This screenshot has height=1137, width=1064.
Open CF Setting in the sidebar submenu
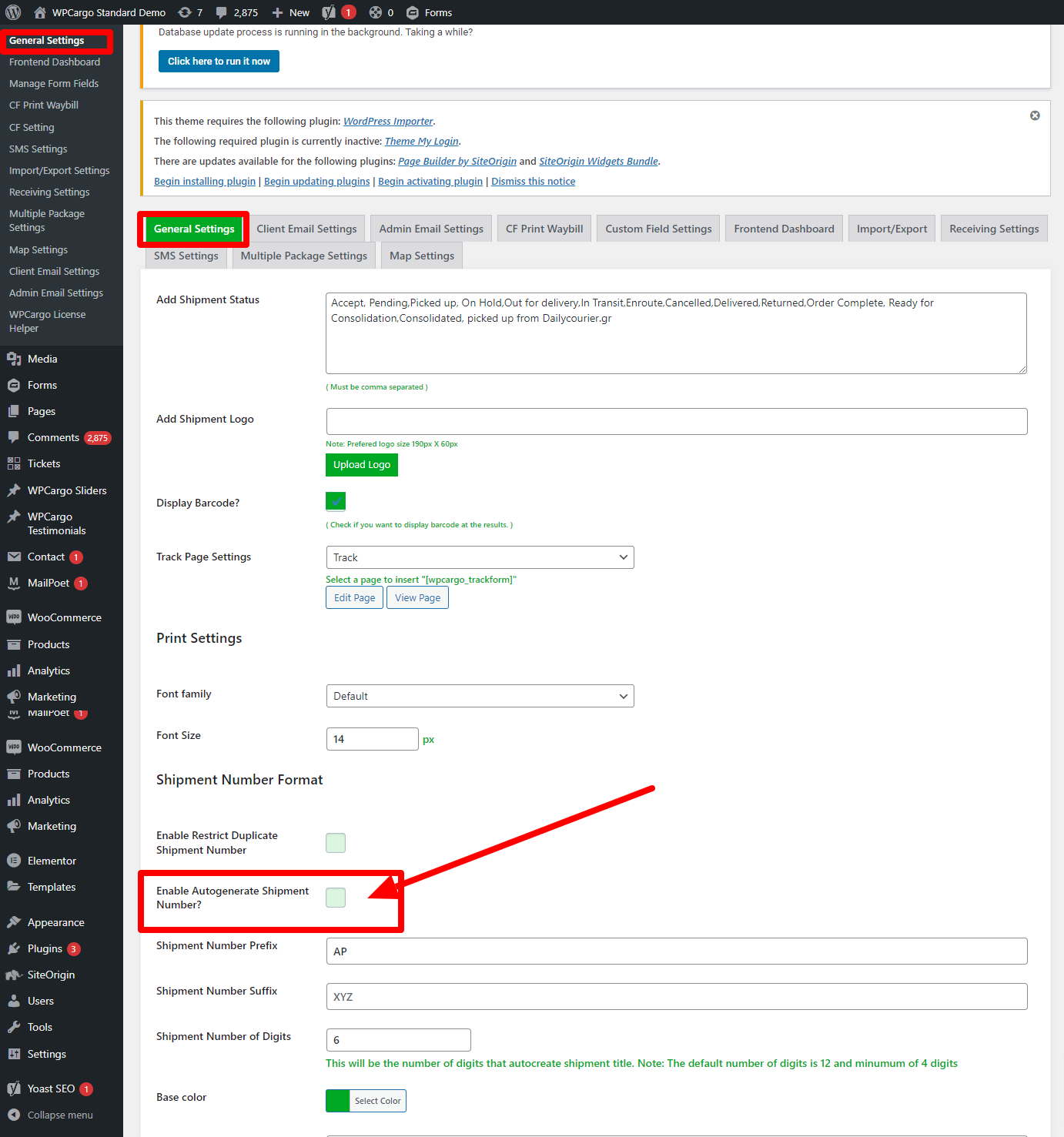32,127
